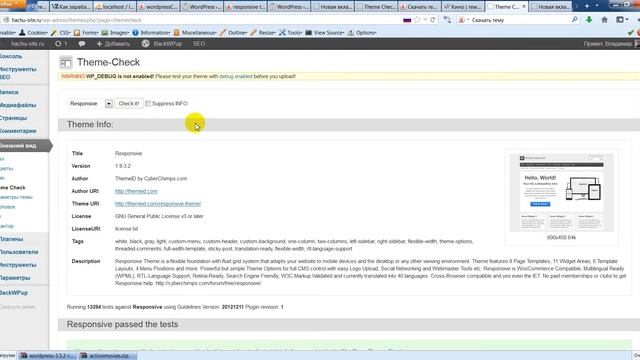This screenshot has width=640, height=360.
Task: Open Пользователи in the WordPress sidebar
Action: pyautogui.click(x=19, y=252)
